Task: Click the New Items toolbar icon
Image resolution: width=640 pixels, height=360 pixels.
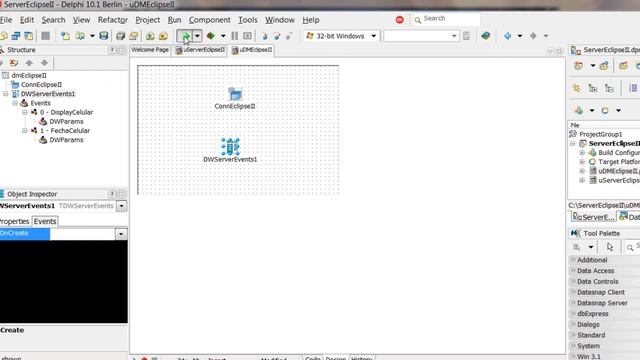Action: [65, 36]
